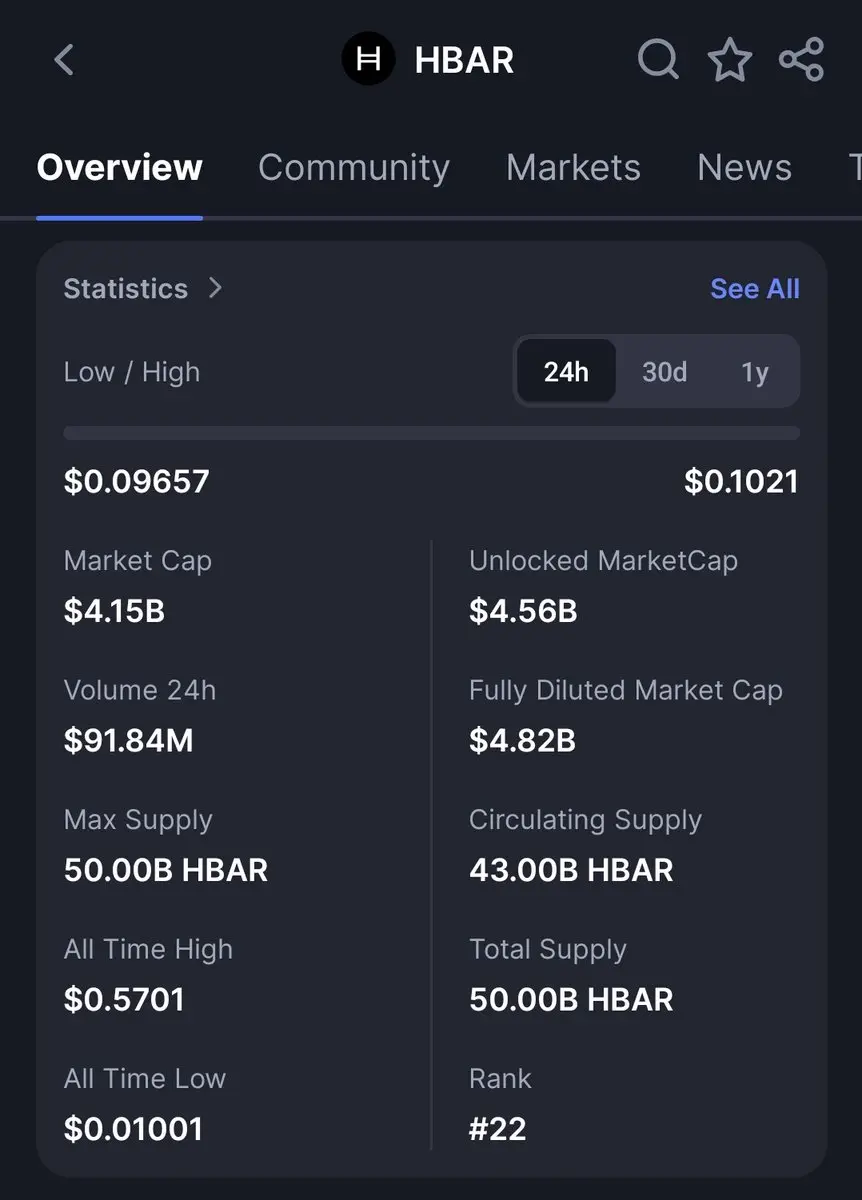Tap the Market Cap $4.15B value

[114, 610]
